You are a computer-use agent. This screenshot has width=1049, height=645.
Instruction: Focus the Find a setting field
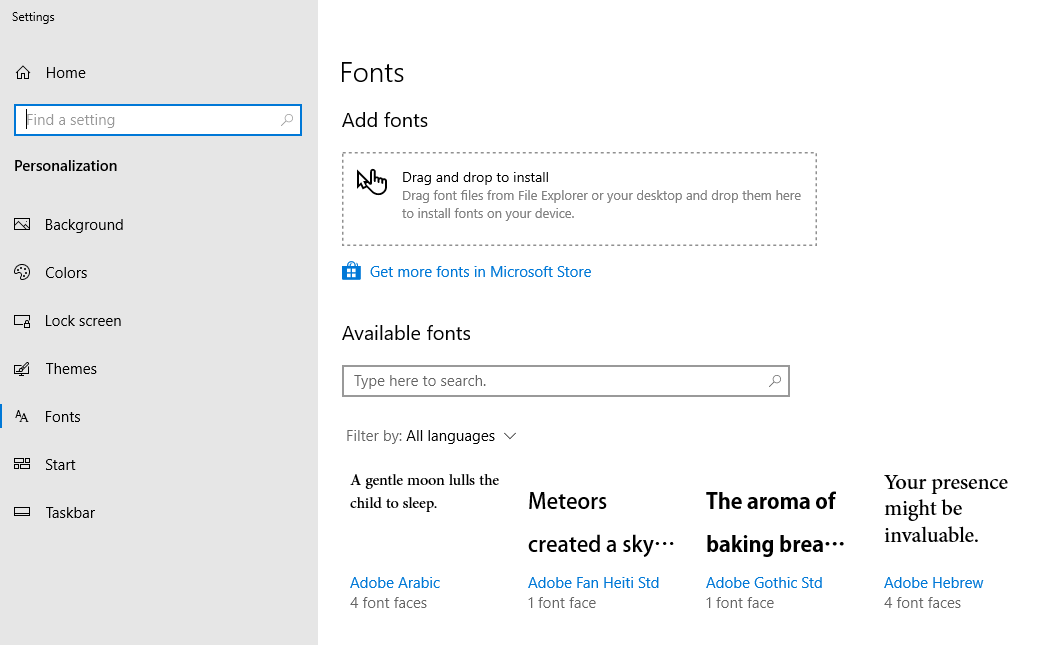(158, 120)
